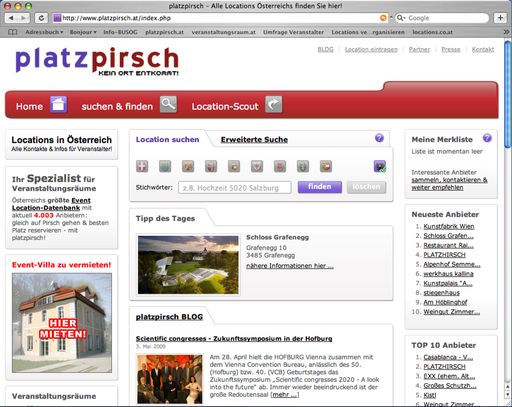Image resolution: width=512 pixels, height=407 pixels.
Task: Open Am Höblinghof in Neueste Anbieter
Action: point(445,302)
